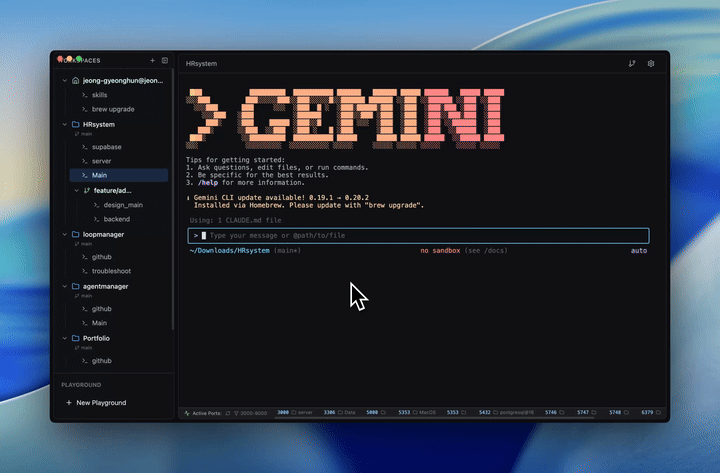
Task: Collapse the agentmanager workspace chevron
Action: 65,286
